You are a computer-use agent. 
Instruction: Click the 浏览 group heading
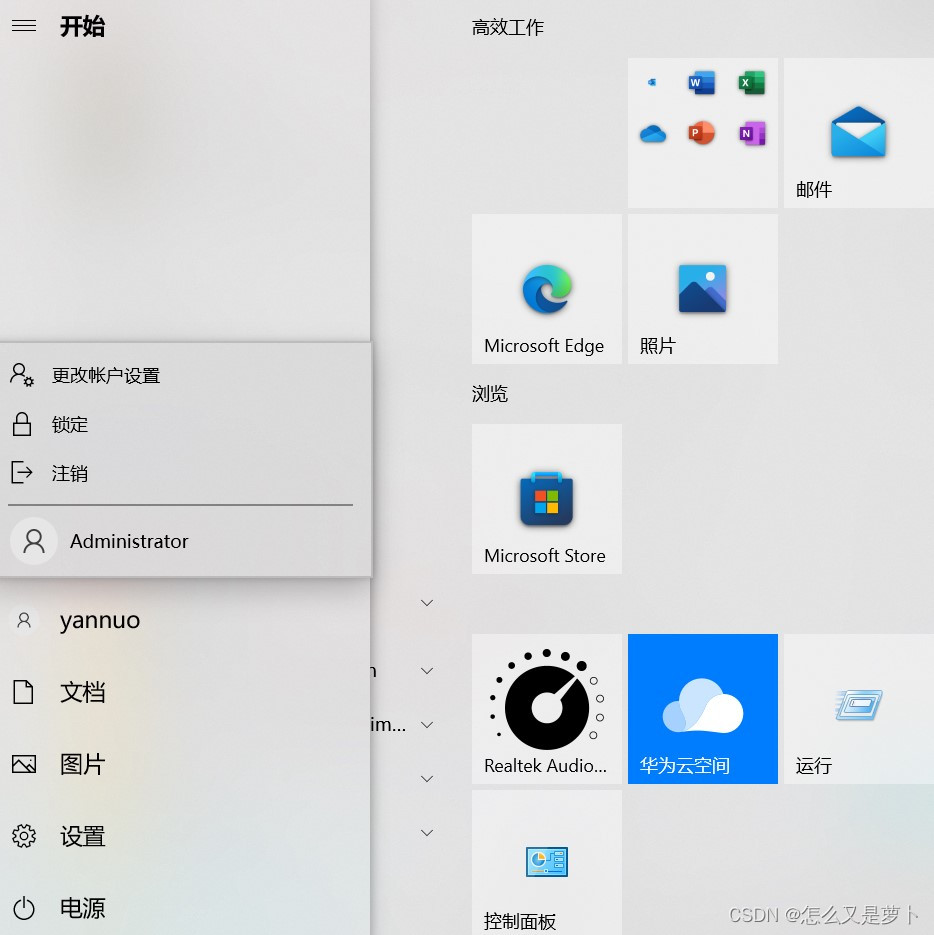coord(490,394)
